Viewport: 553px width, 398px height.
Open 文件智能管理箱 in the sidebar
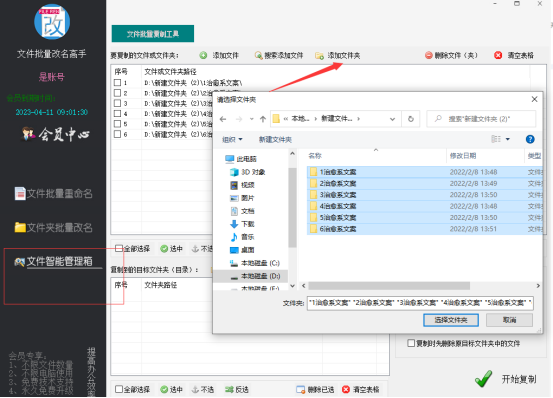coord(54,261)
